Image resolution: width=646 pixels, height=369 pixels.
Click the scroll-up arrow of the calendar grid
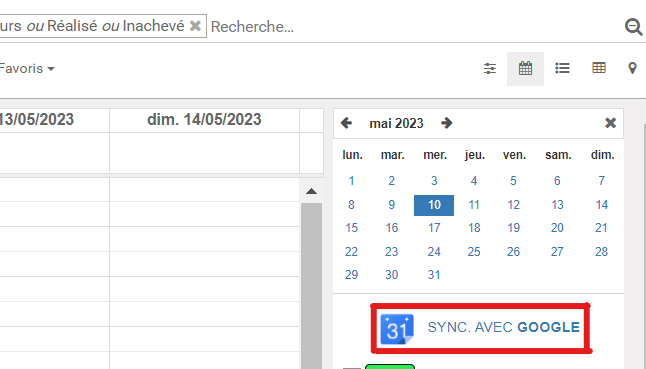tap(311, 191)
